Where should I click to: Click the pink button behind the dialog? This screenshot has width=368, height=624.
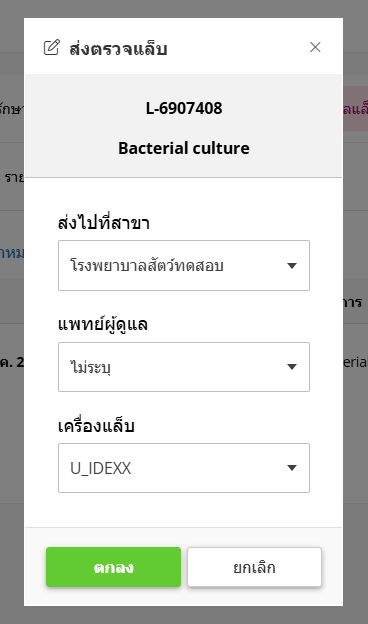[x=355, y=109]
